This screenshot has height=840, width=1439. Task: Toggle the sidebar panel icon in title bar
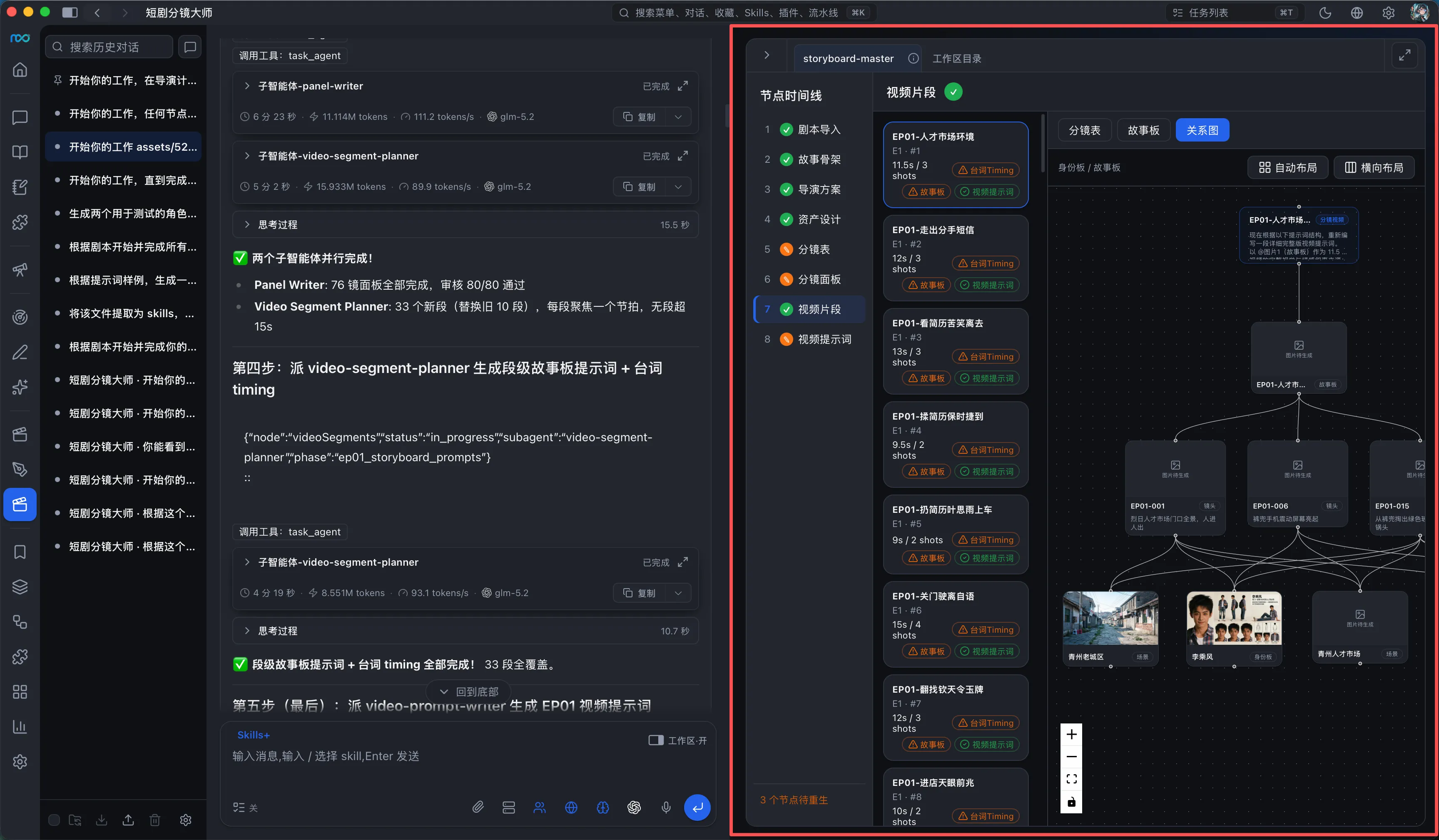pyautogui.click(x=70, y=12)
